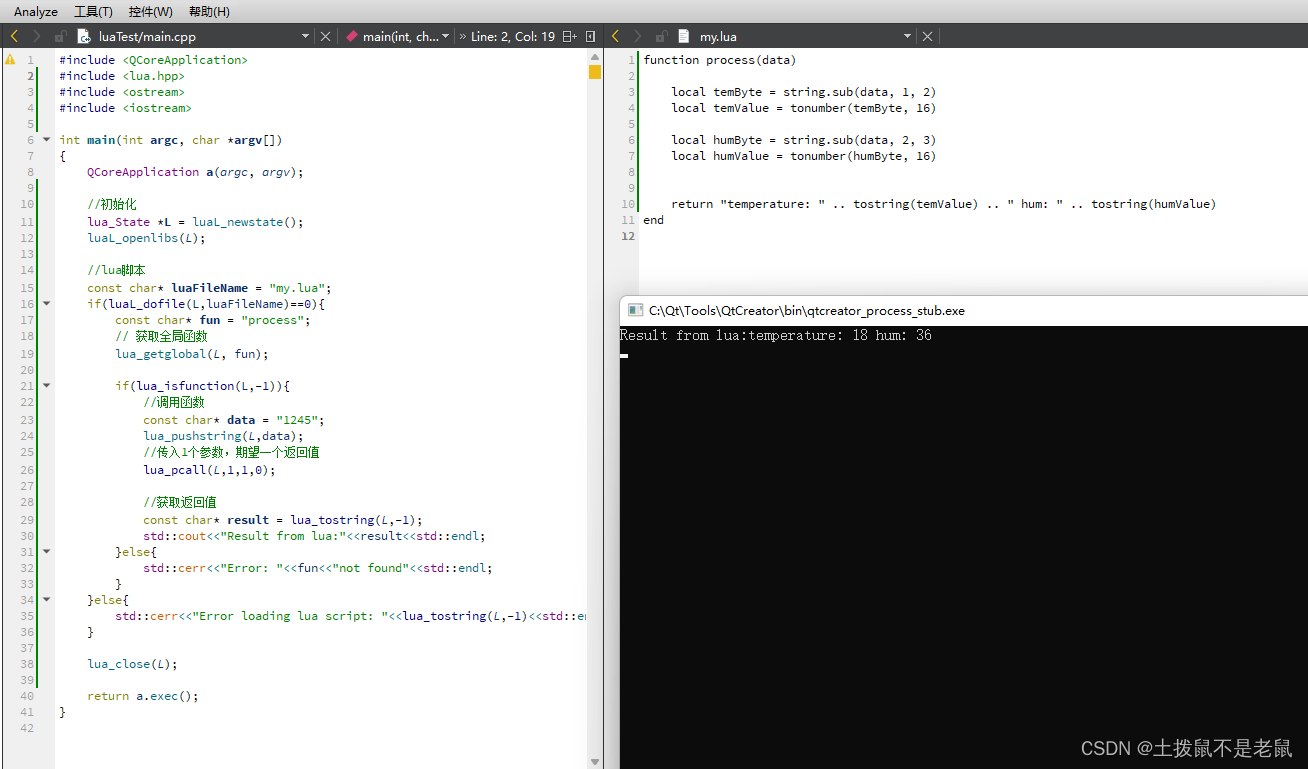
Task: Open the main(int, ch... symbol dropdown
Action: click(x=445, y=36)
